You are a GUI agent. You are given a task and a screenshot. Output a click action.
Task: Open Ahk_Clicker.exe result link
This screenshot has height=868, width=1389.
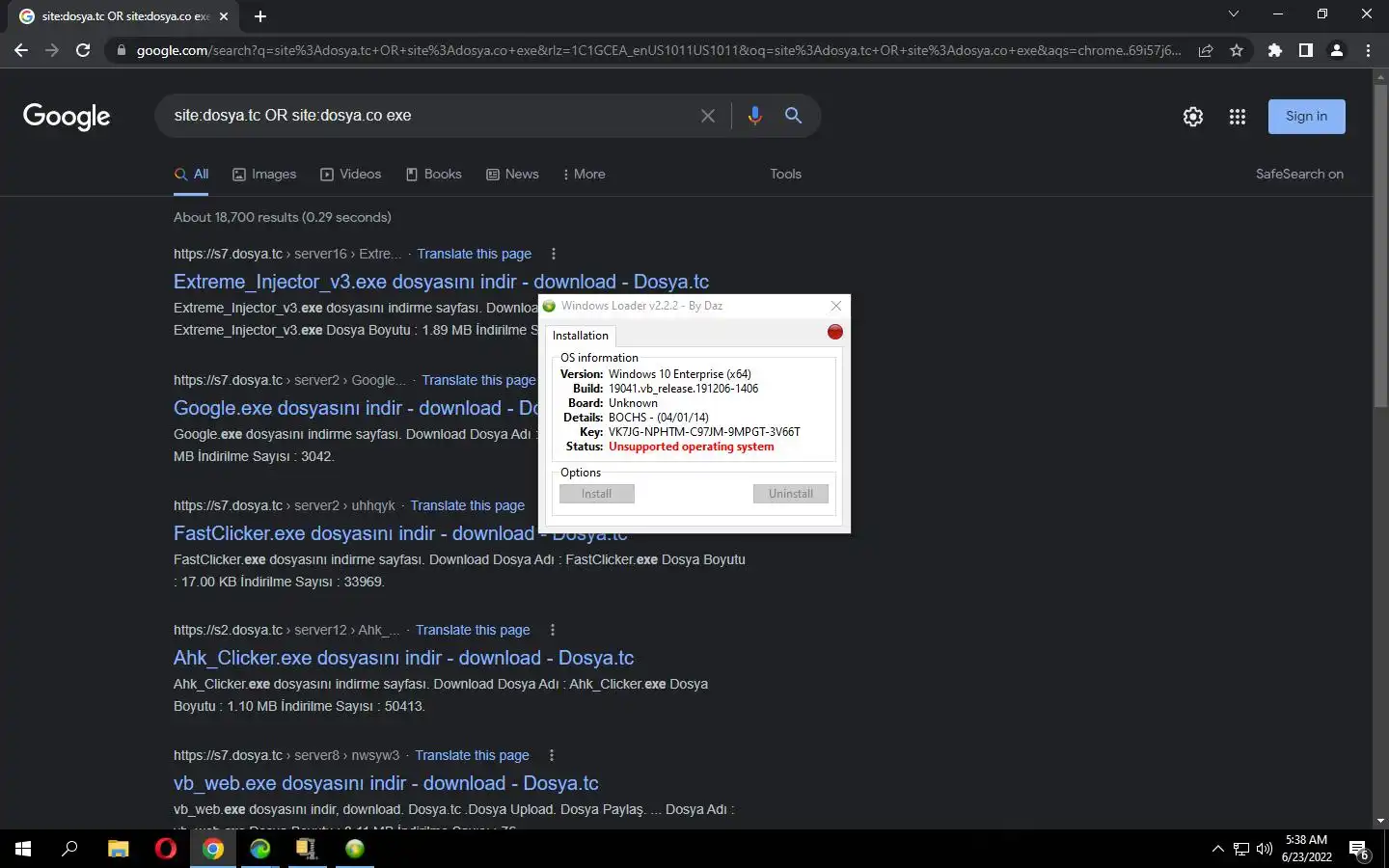point(403,658)
